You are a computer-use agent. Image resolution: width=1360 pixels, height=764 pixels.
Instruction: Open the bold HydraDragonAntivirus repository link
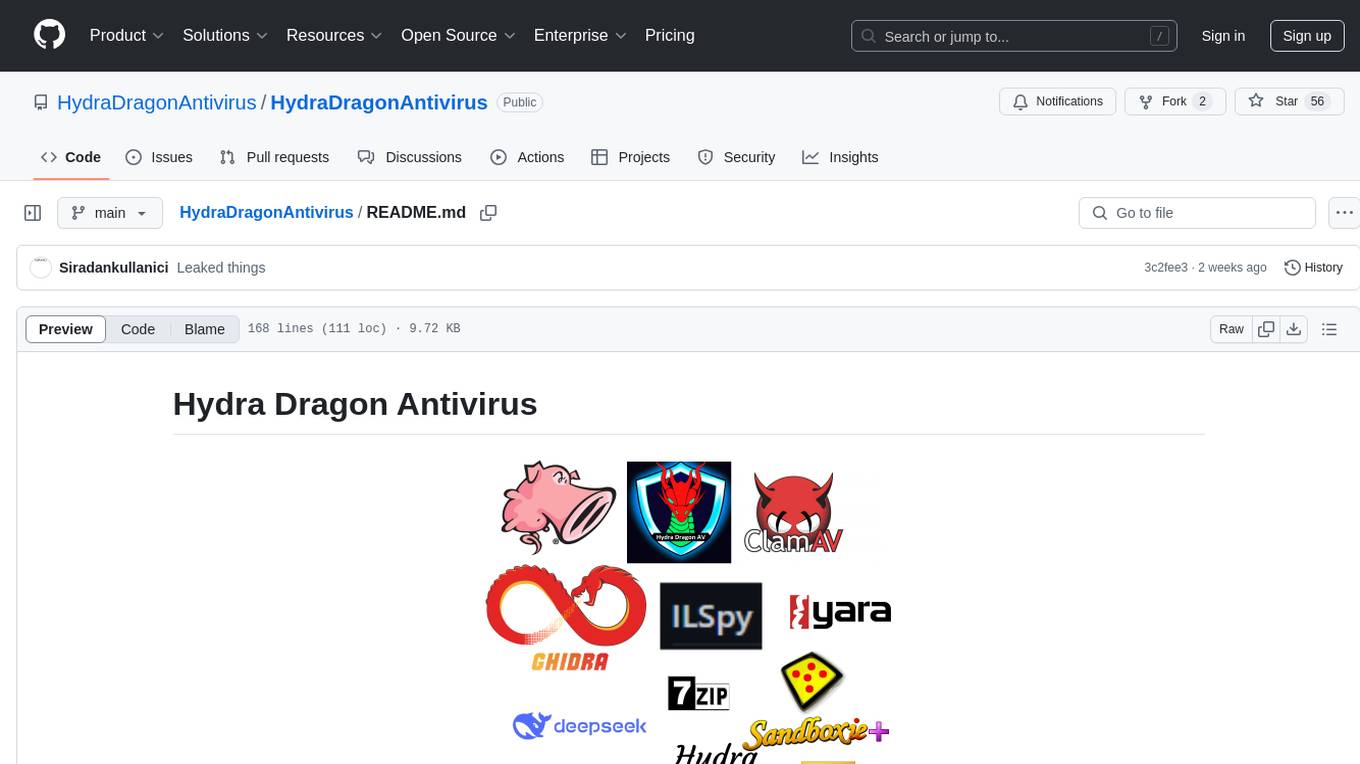tap(379, 102)
